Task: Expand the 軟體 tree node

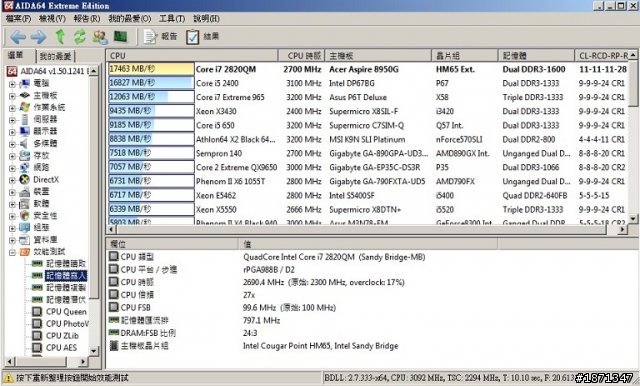Action: click(12, 204)
